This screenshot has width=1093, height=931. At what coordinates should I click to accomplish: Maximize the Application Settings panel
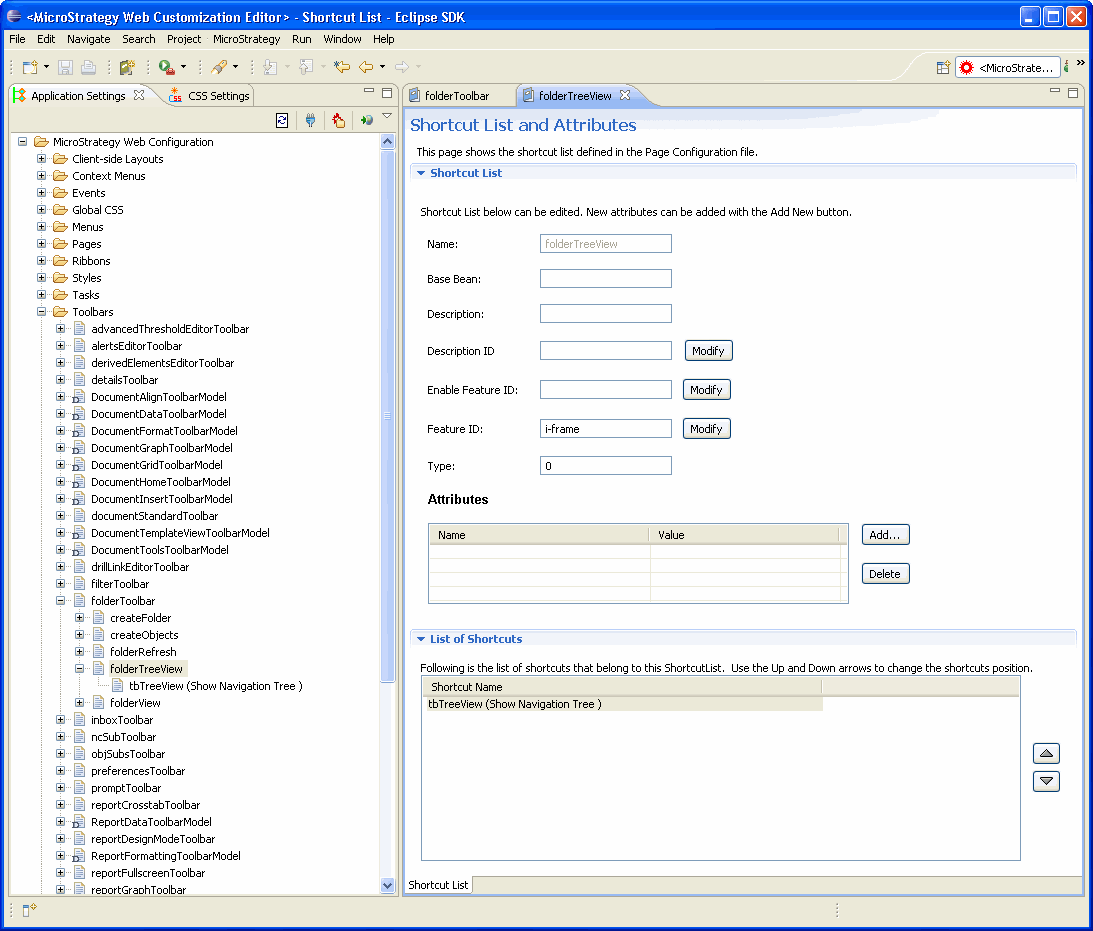point(388,92)
